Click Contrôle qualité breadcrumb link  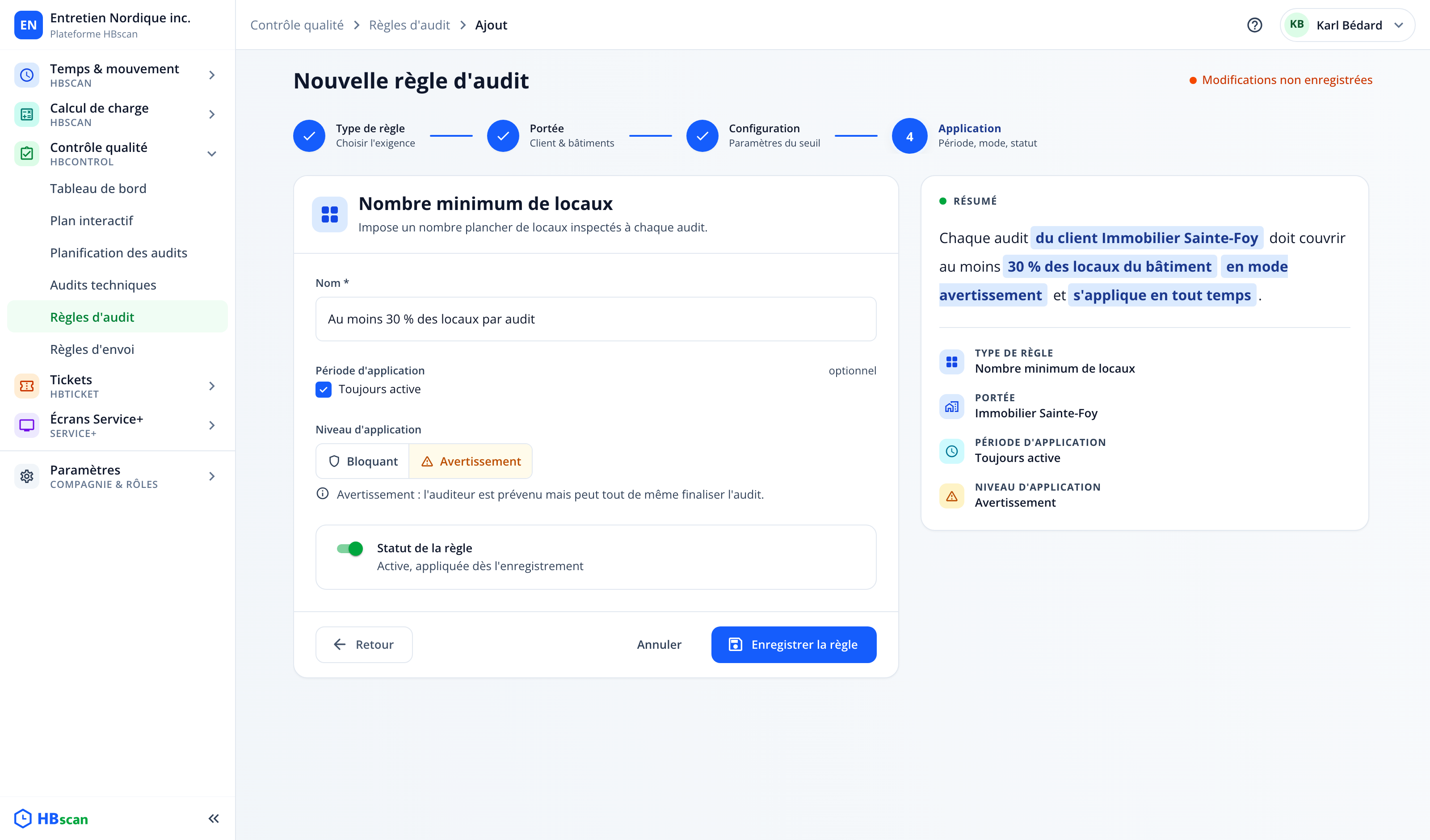click(297, 25)
